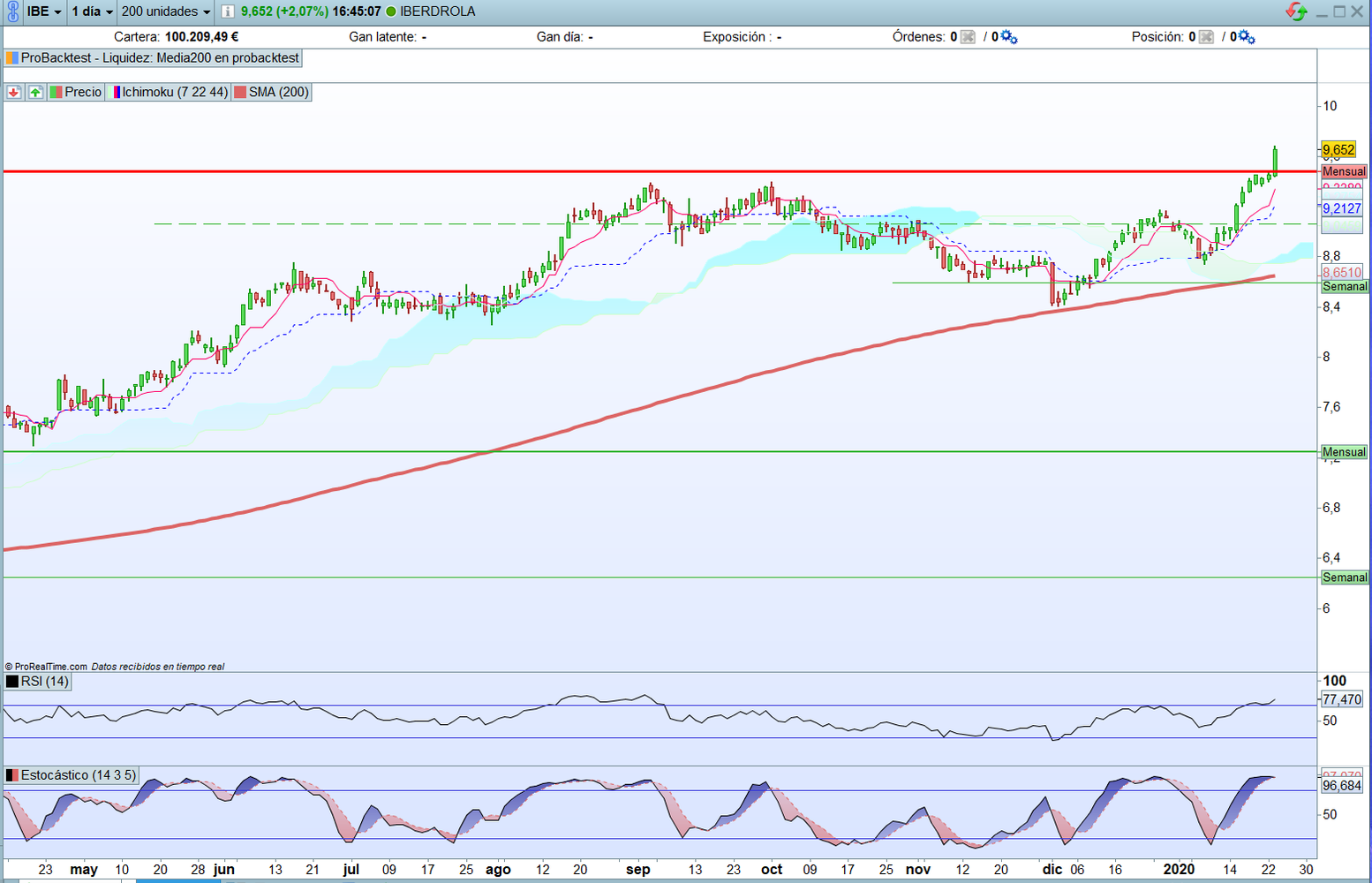Screen dimensions: 1372x883
Task: Click the red-green refresh arrows icon
Action: coord(1296,11)
